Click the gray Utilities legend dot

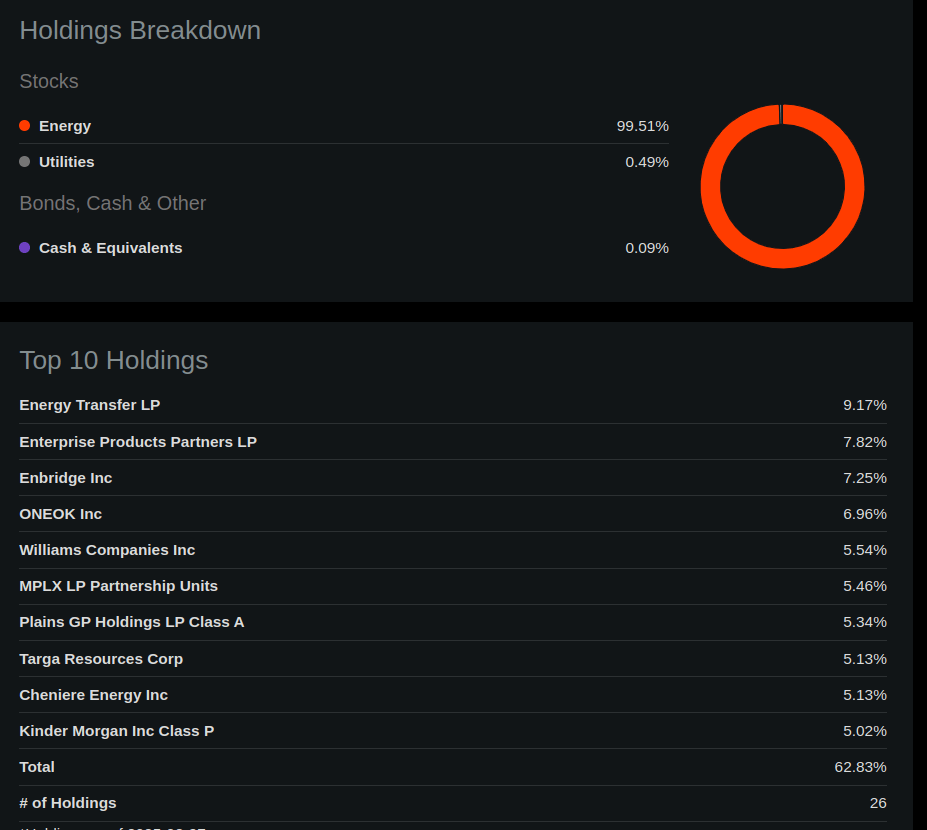(24, 162)
